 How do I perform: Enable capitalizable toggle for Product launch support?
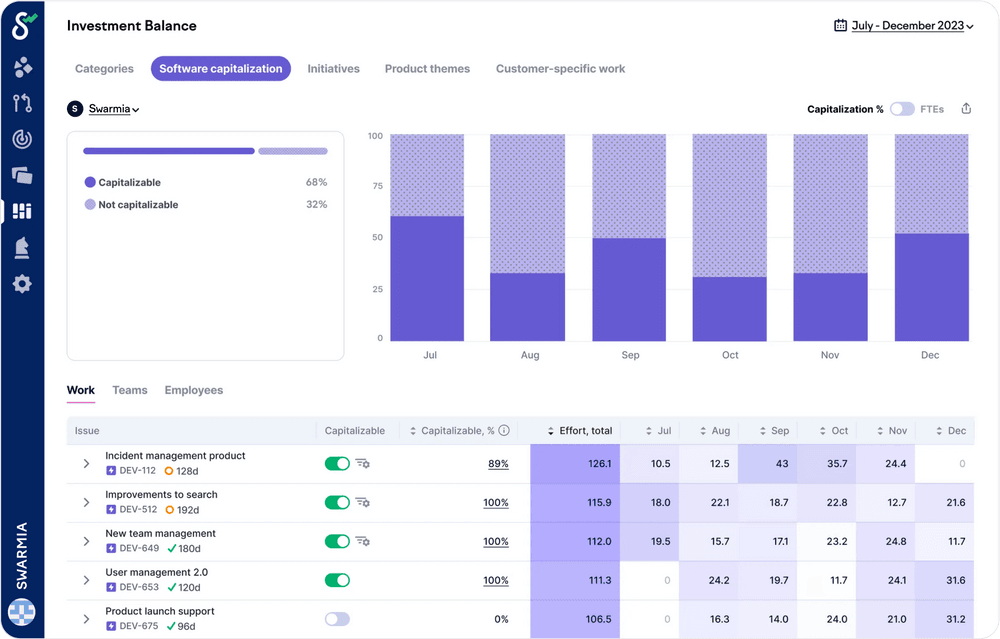[x=337, y=619]
